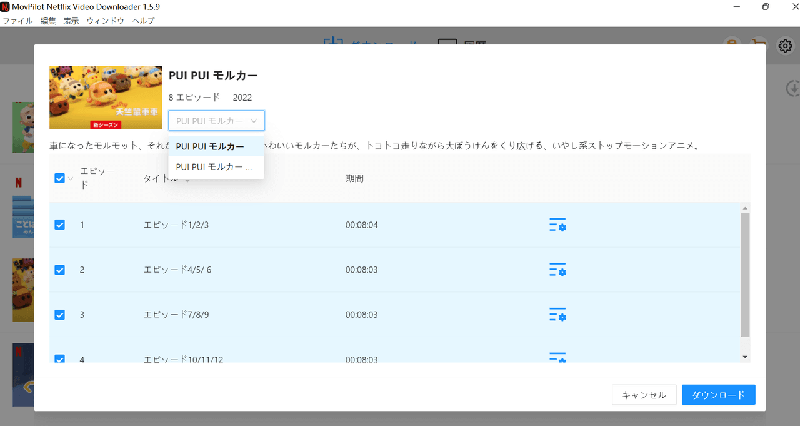The width and height of the screenshot is (800, 426).
Task: Open settings for episode 2
Action: 558,270
